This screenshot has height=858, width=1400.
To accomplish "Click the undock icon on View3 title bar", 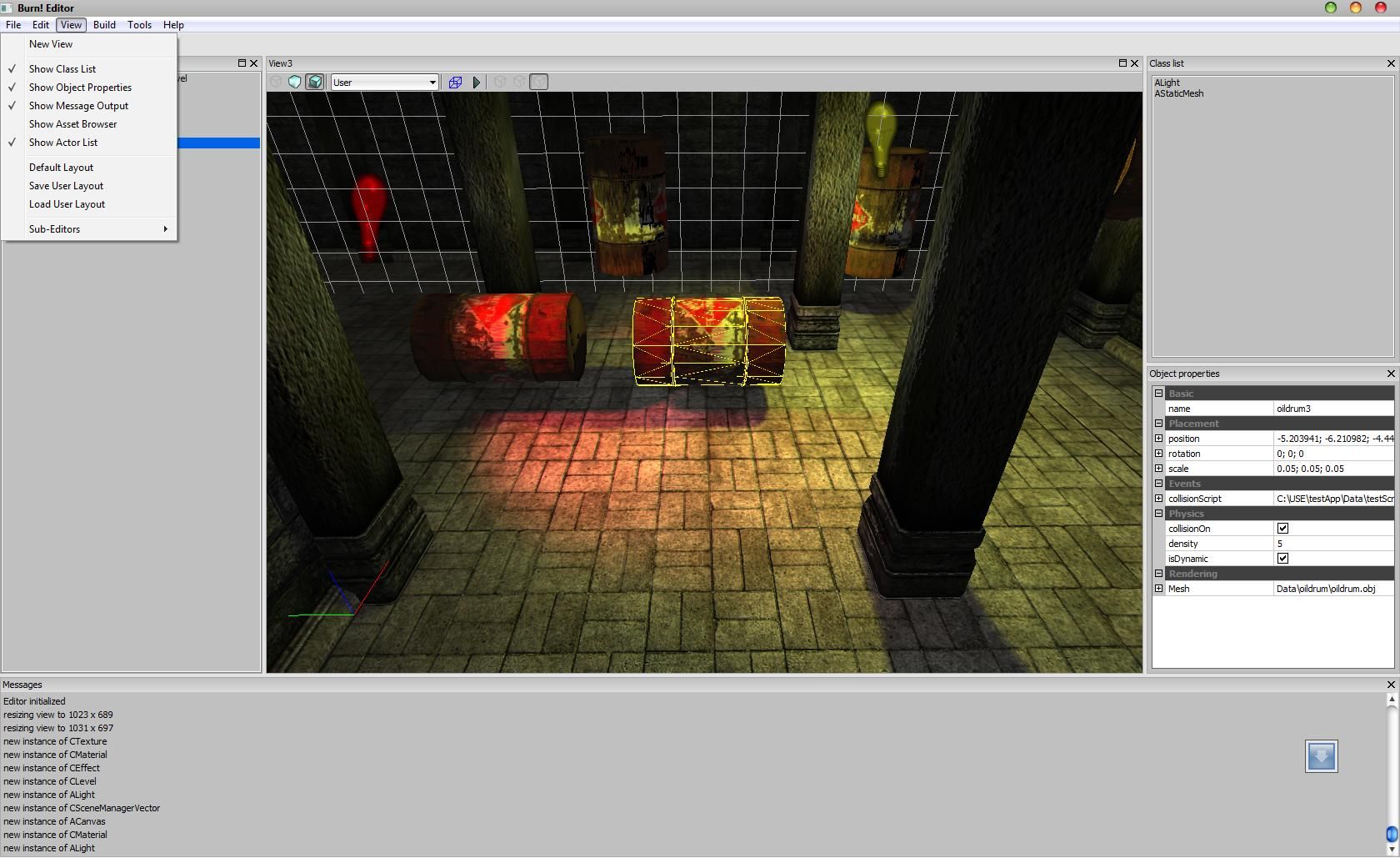I will point(1123,63).
